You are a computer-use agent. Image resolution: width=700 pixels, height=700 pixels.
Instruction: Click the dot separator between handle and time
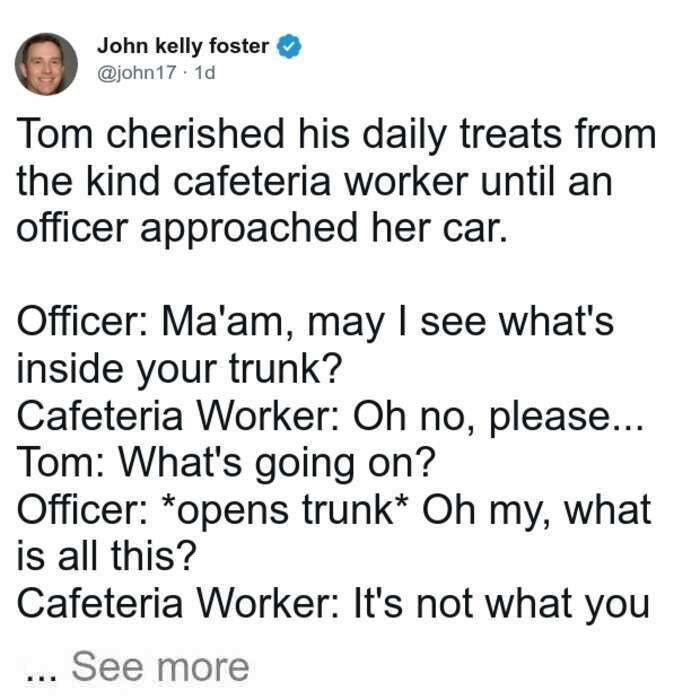tap(185, 73)
